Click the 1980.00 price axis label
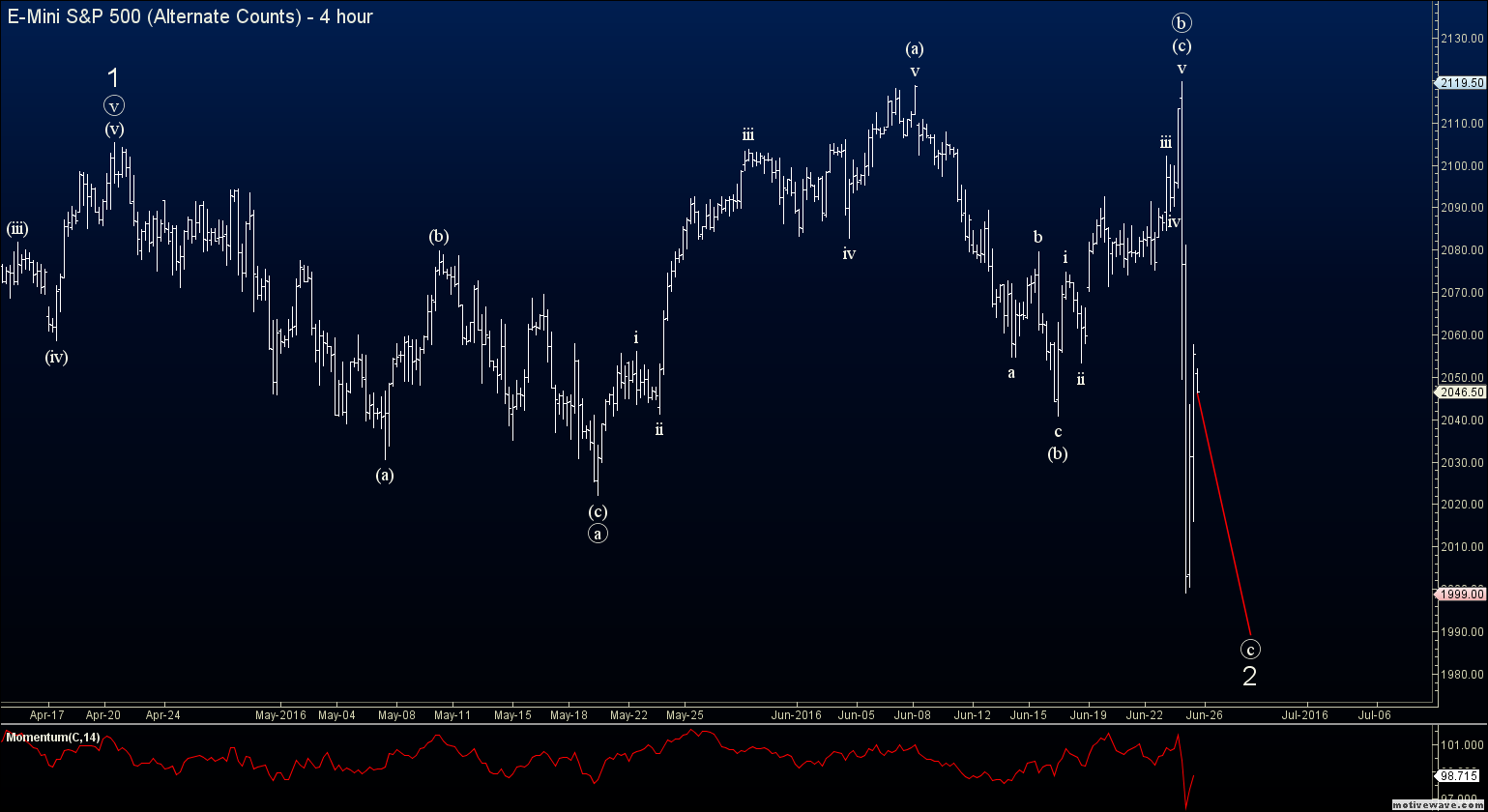This screenshot has width=1488, height=812. pyautogui.click(x=1461, y=675)
